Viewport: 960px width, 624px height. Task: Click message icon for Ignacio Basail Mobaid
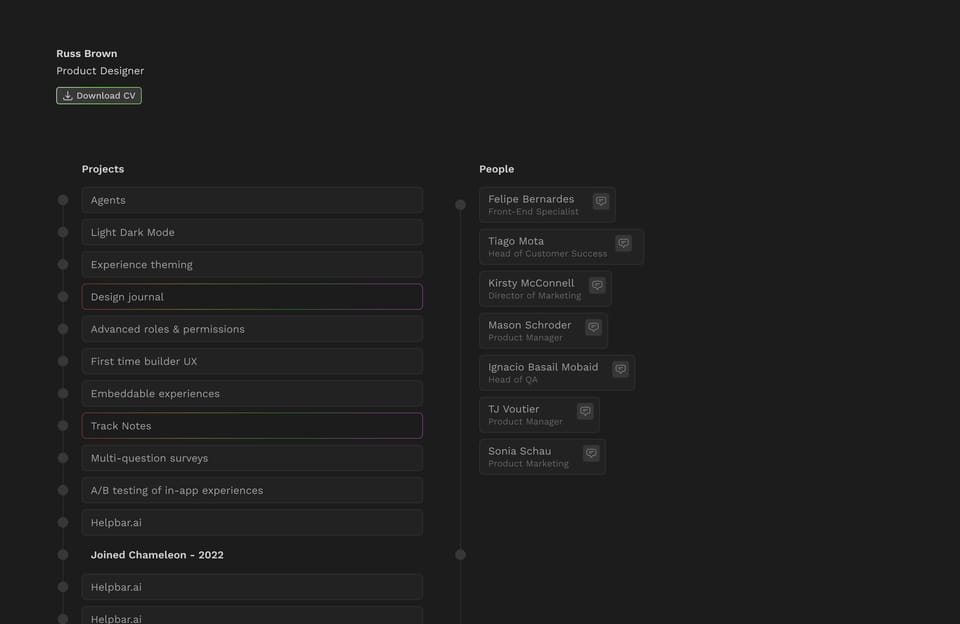[620, 369]
